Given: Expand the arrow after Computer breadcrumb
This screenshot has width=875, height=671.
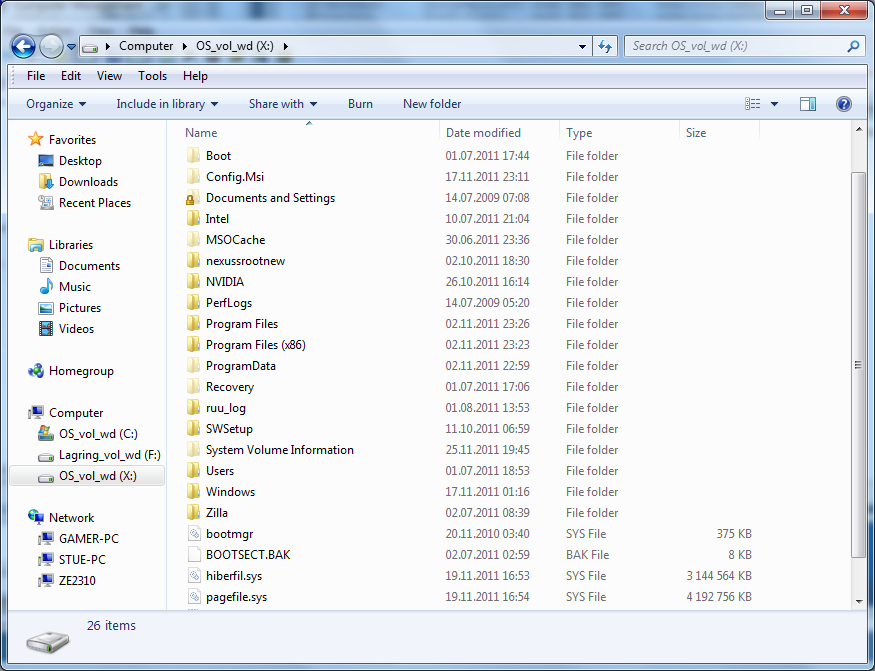Looking at the screenshot, I should (x=185, y=46).
